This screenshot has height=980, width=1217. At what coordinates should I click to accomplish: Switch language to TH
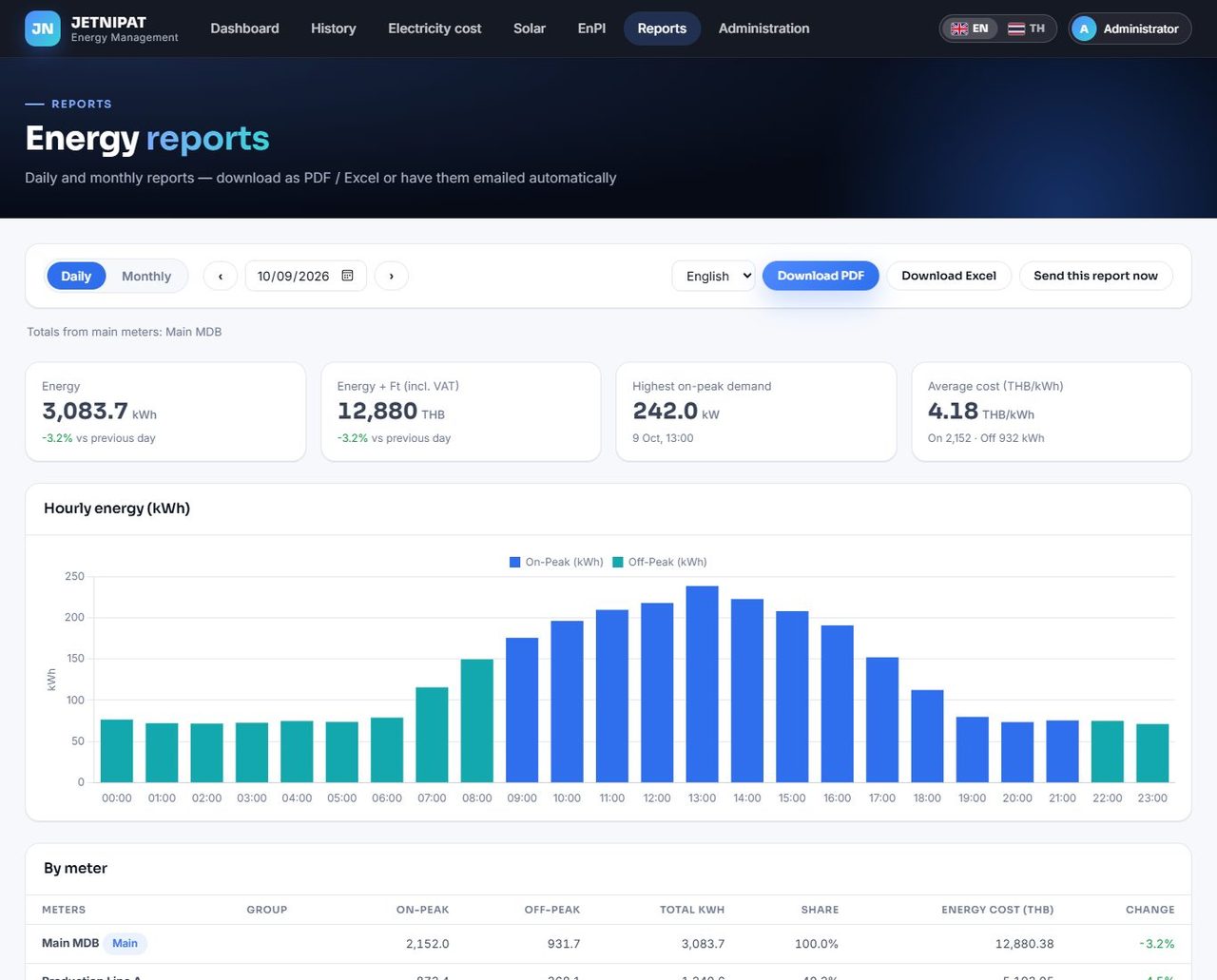tap(1026, 29)
